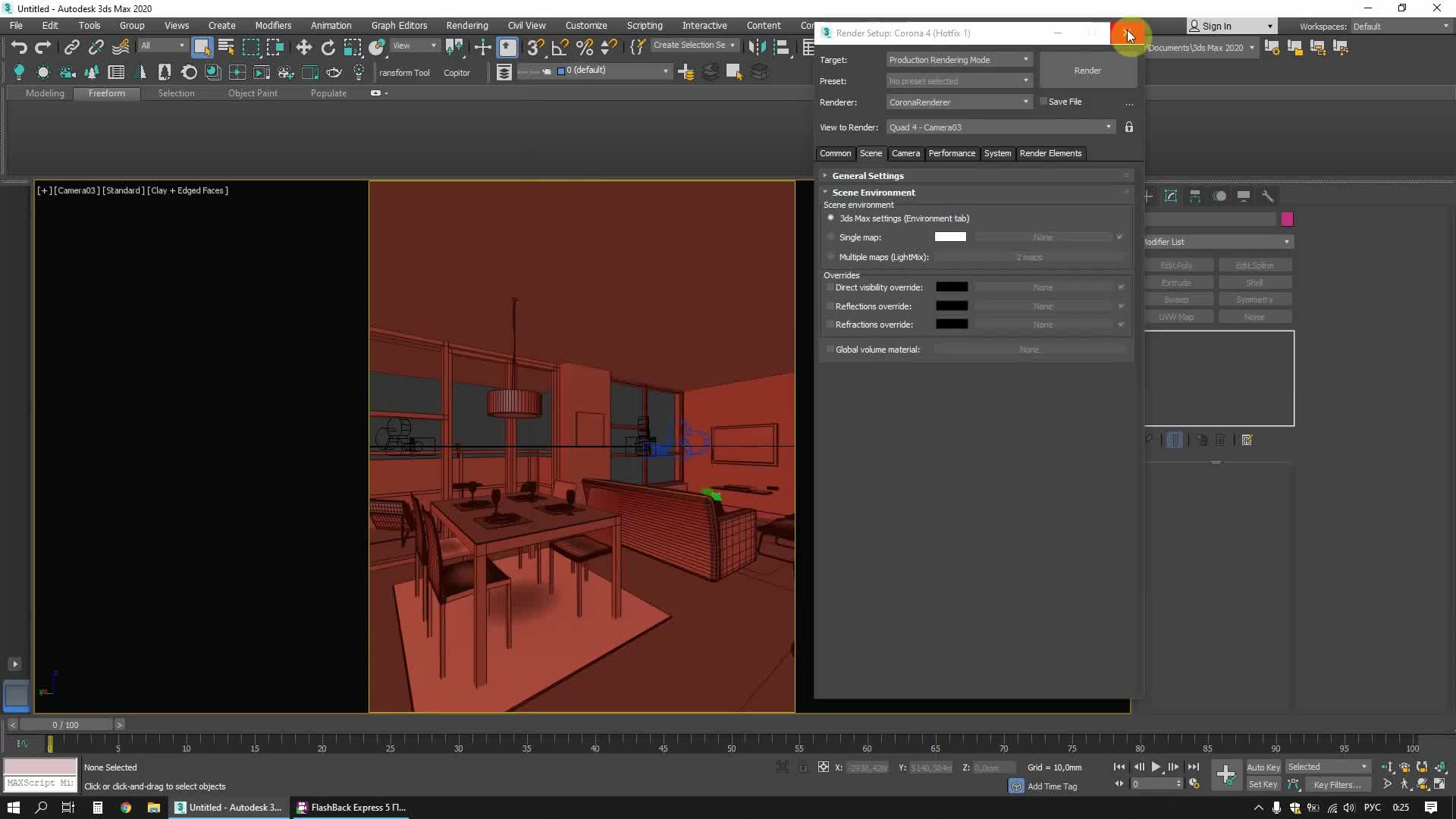Choose the Rectangular Selection Region tool

point(250,47)
